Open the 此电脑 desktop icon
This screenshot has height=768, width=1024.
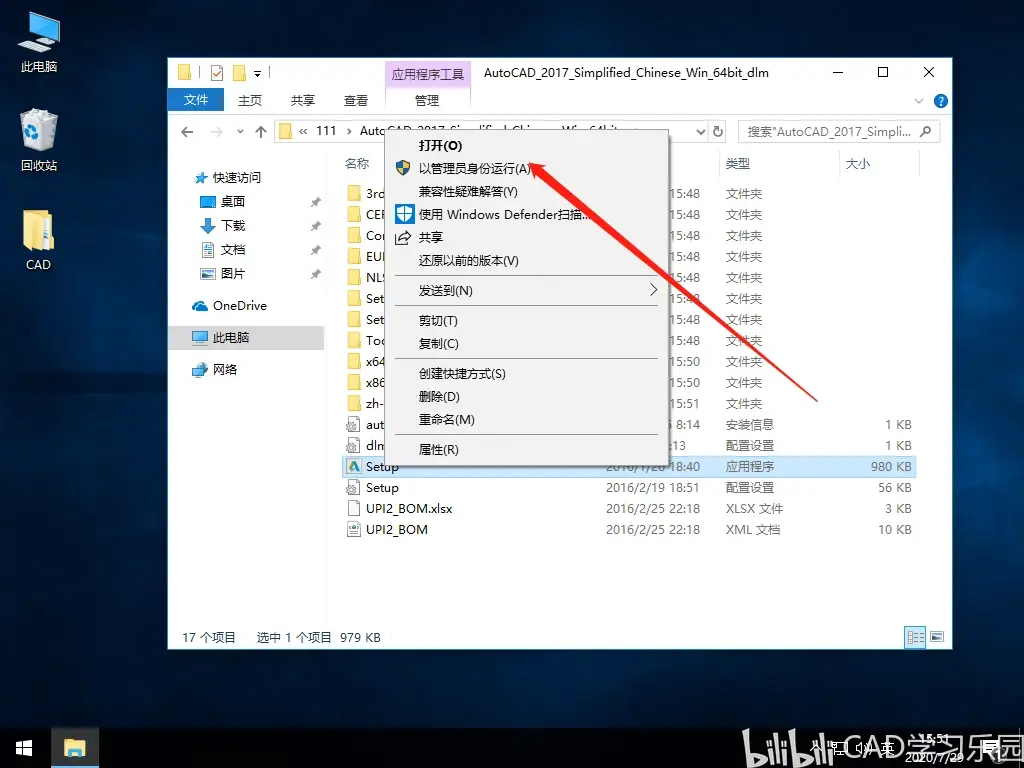39,42
